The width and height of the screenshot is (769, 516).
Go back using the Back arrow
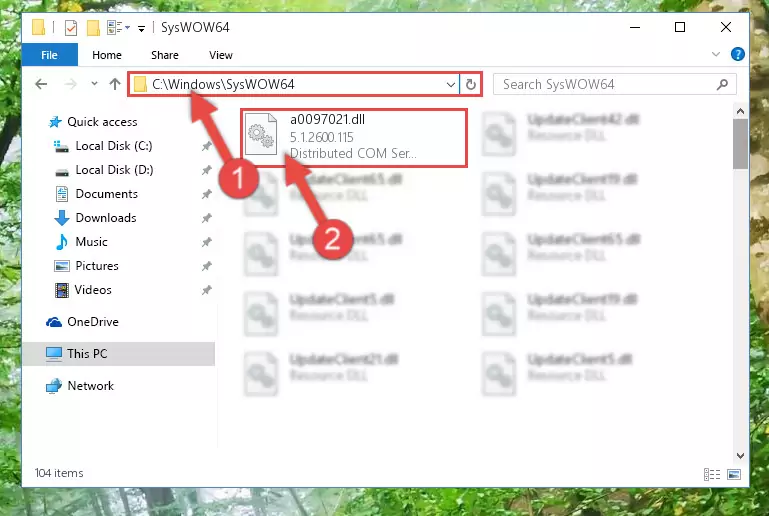click(42, 84)
